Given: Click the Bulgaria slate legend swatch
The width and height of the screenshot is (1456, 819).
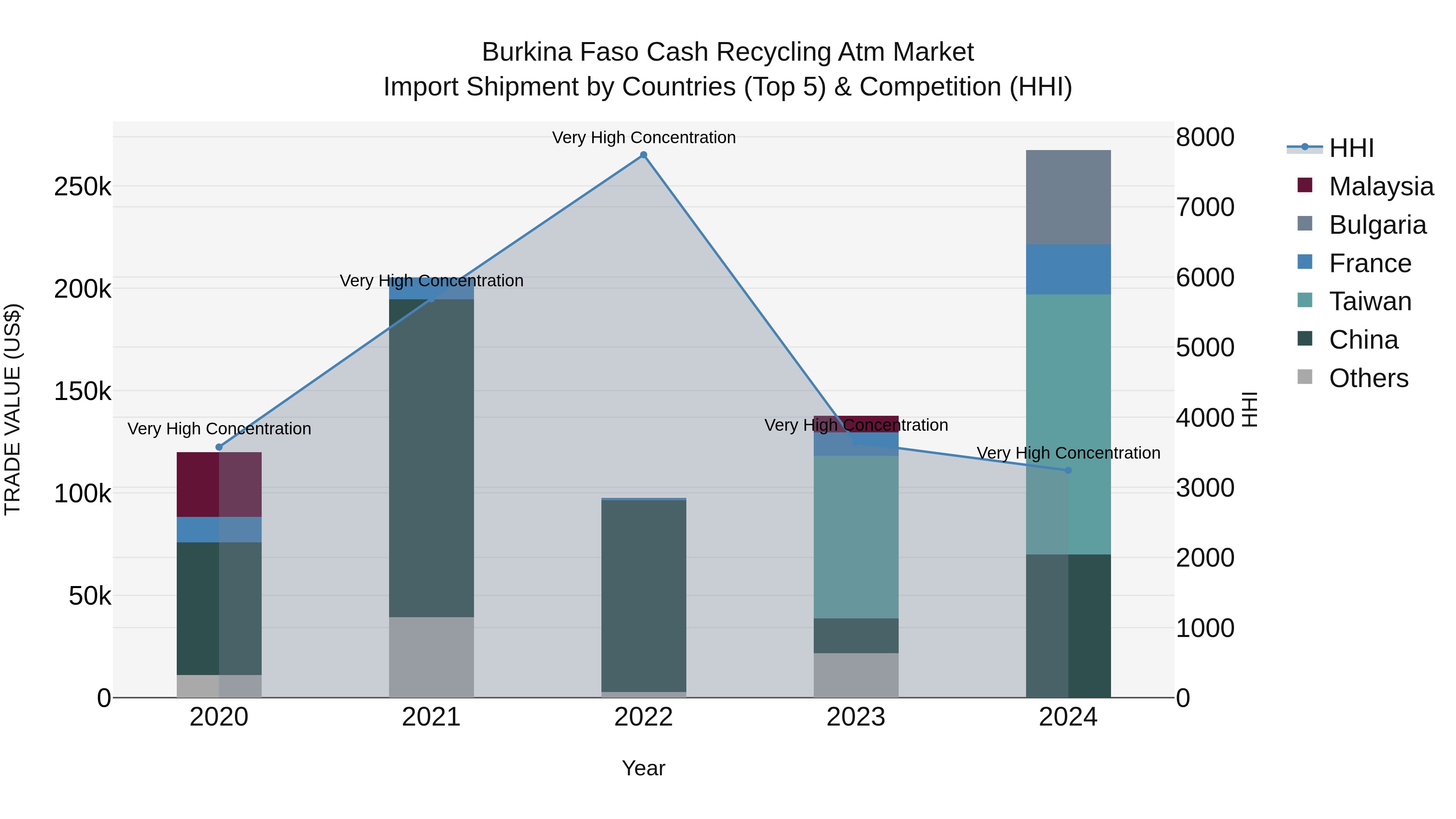Looking at the screenshot, I should [x=1304, y=223].
